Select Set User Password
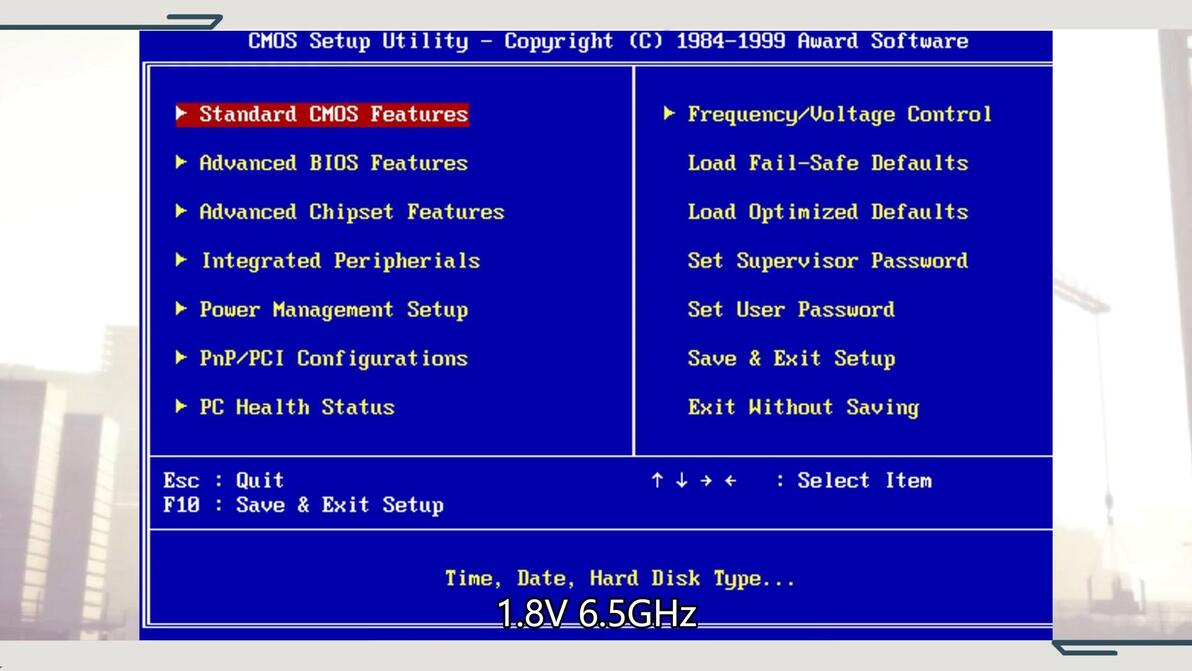Screen dimensions: 1192x671 [791, 309]
